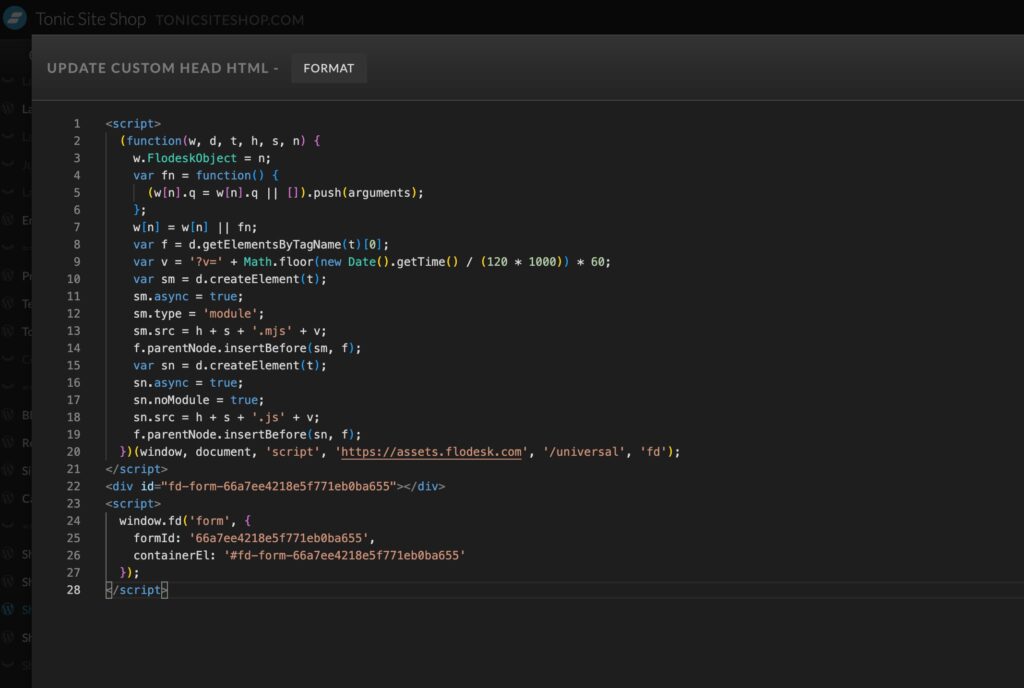
Task: Click the "window.fd('form', {" line
Action: click(x=185, y=521)
